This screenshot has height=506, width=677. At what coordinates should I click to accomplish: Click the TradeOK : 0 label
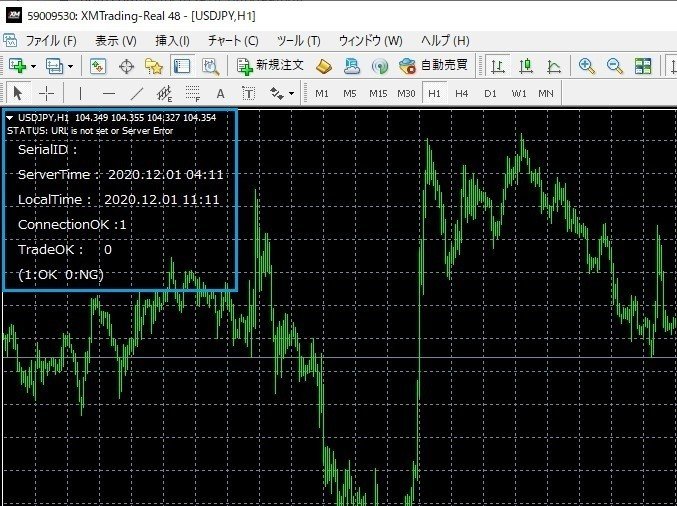pyautogui.click(x=65, y=250)
